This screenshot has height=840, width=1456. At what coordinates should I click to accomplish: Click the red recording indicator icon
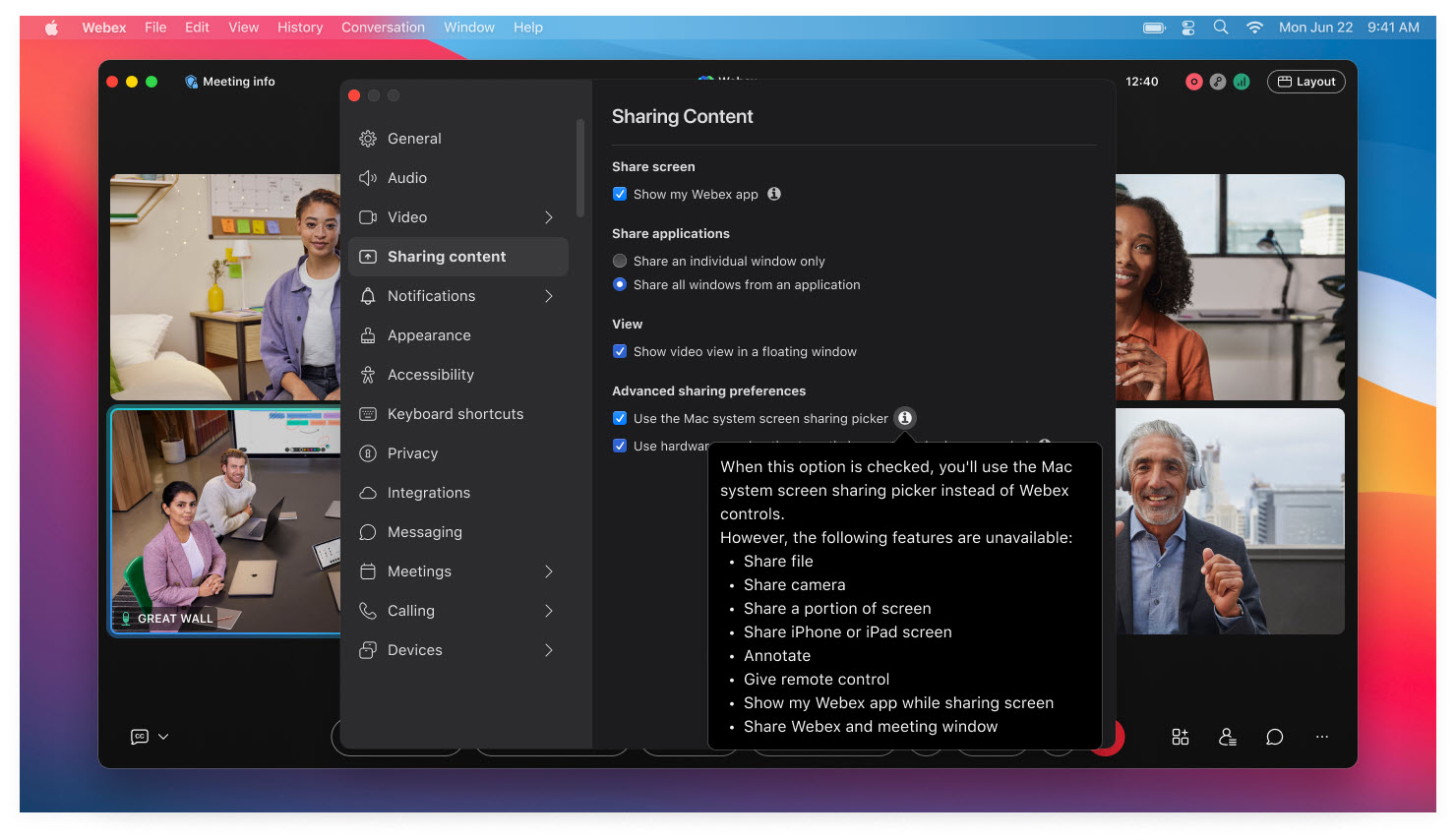(x=1194, y=82)
